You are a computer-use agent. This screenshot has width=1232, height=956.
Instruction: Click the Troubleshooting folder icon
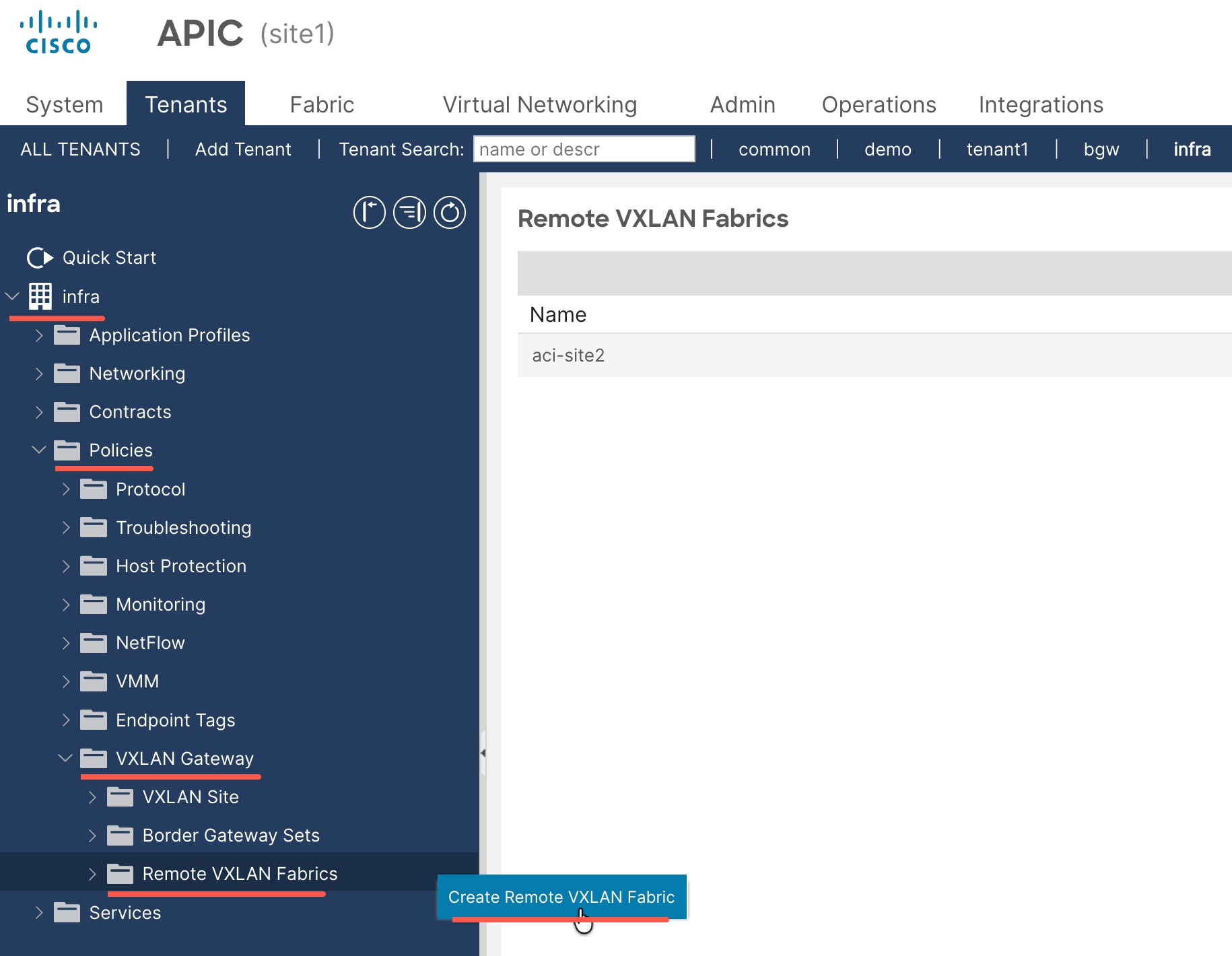pos(93,527)
